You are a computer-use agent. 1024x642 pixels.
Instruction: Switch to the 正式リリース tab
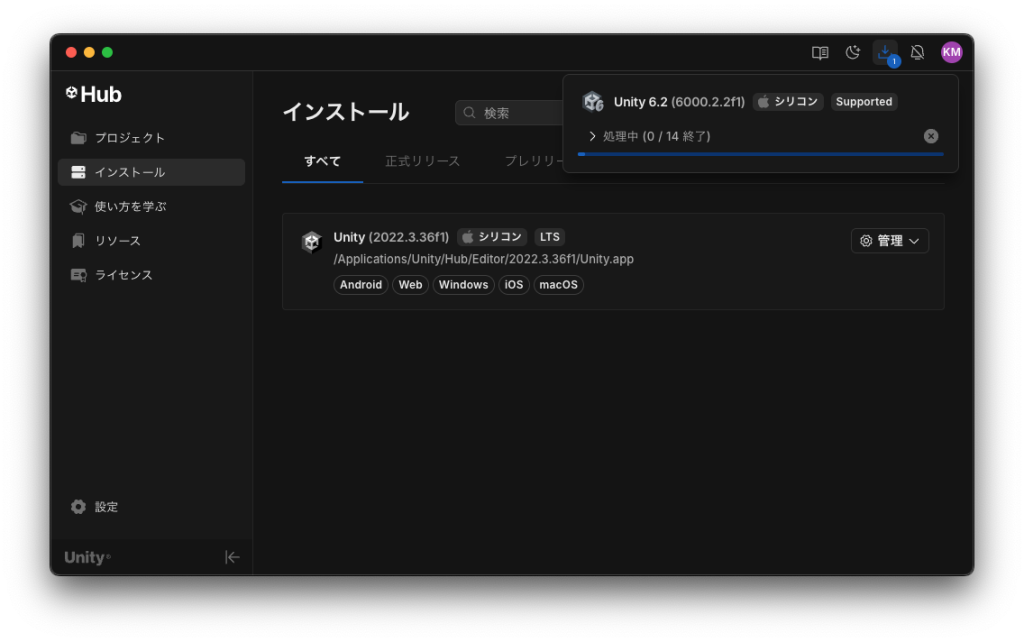click(423, 161)
